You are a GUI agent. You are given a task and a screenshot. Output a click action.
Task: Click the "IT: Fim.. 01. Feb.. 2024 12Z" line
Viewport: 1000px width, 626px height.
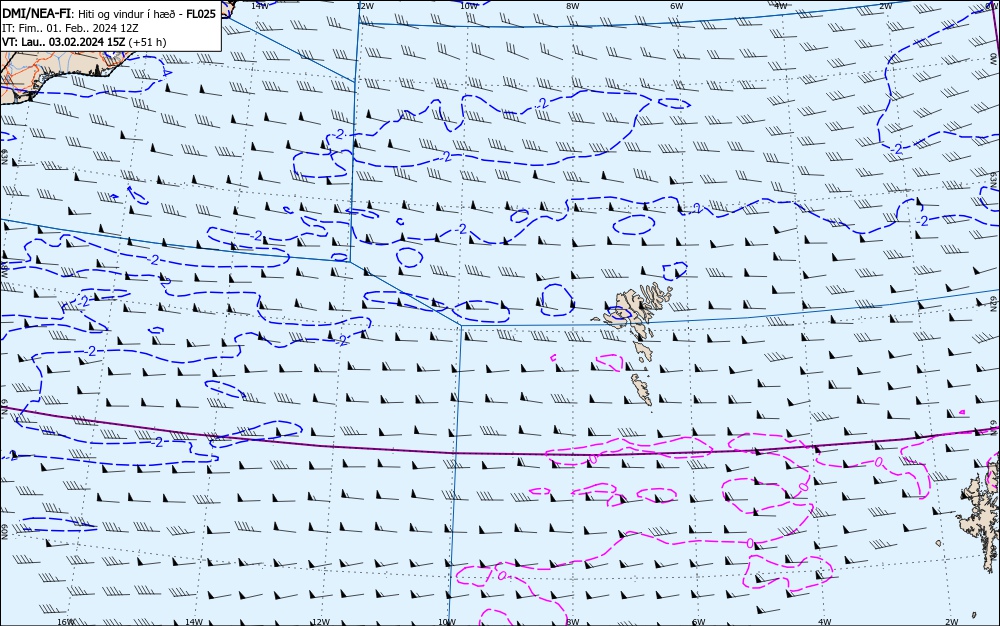[70, 28]
